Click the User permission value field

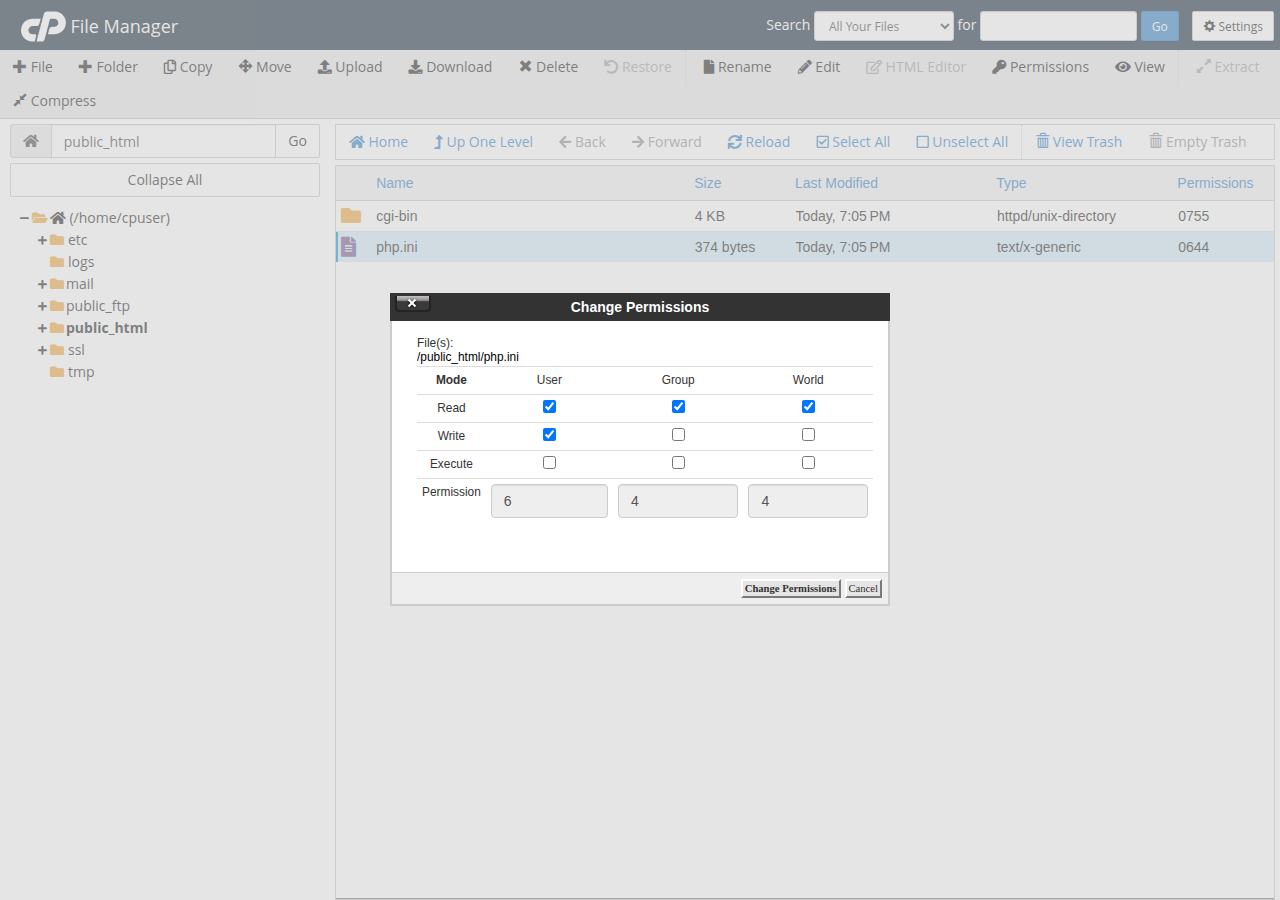coord(549,501)
